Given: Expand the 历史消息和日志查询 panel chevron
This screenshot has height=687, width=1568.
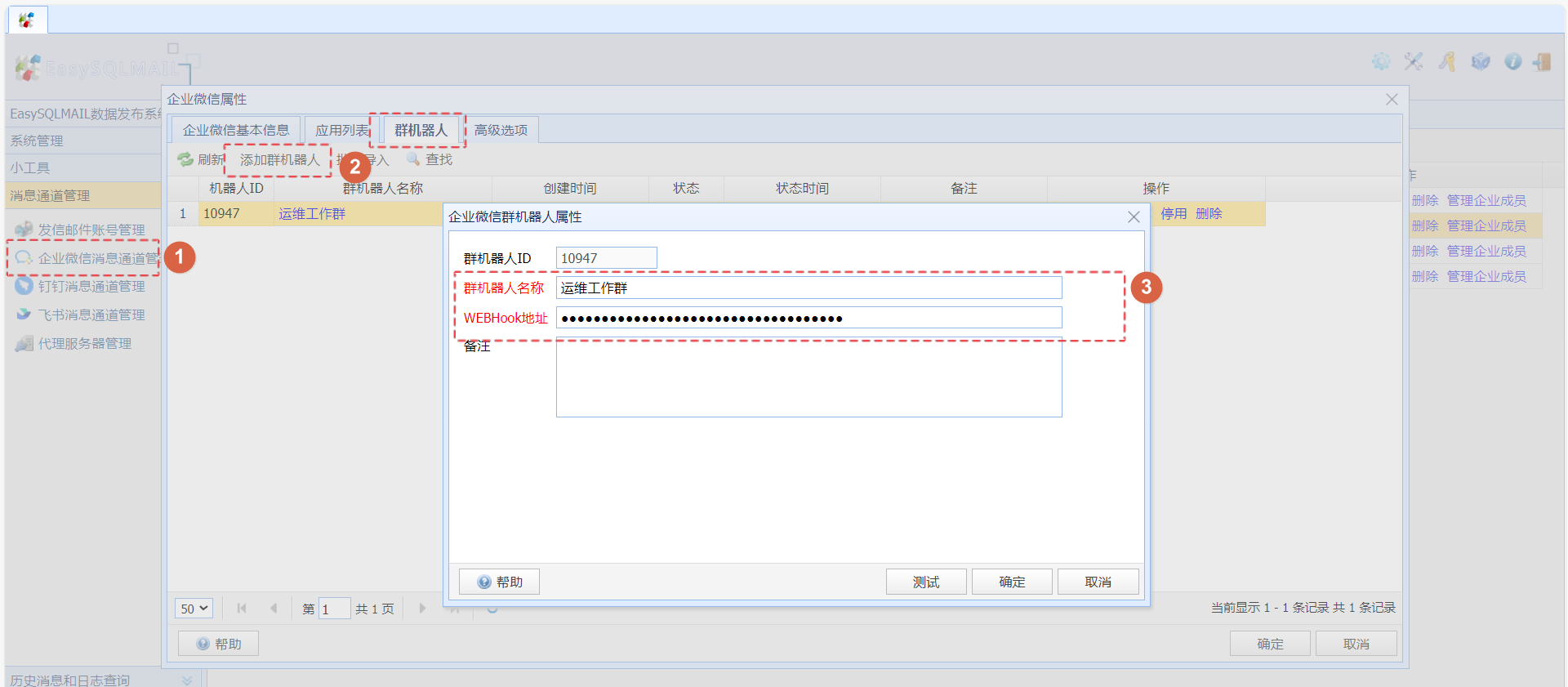Looking at the screenshot, I should click(x=187, y=680).
